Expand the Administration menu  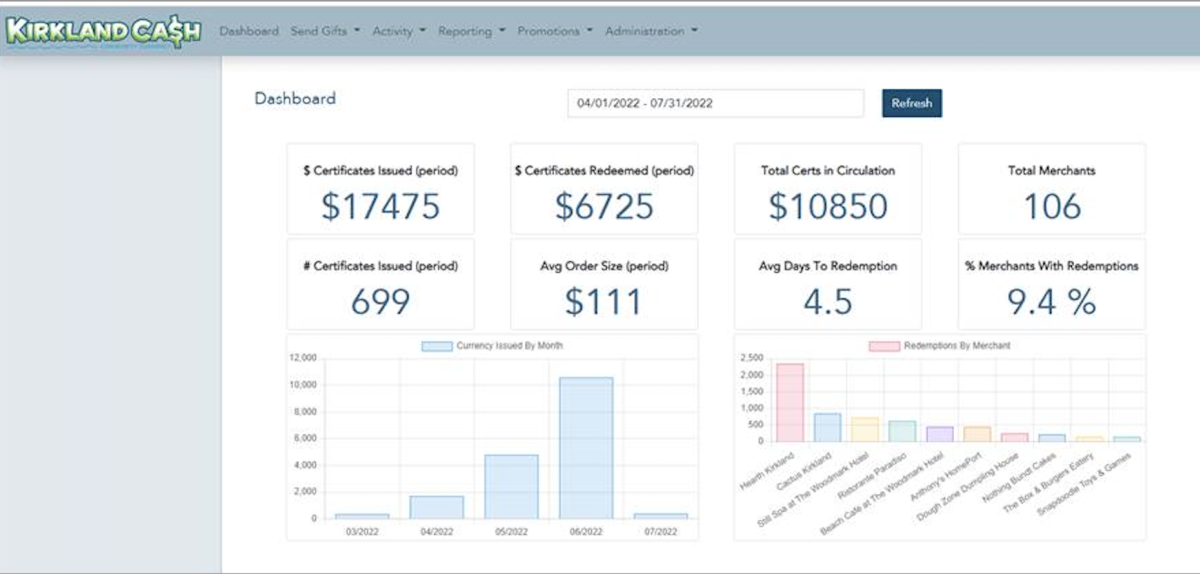click(x=651, y=31)
